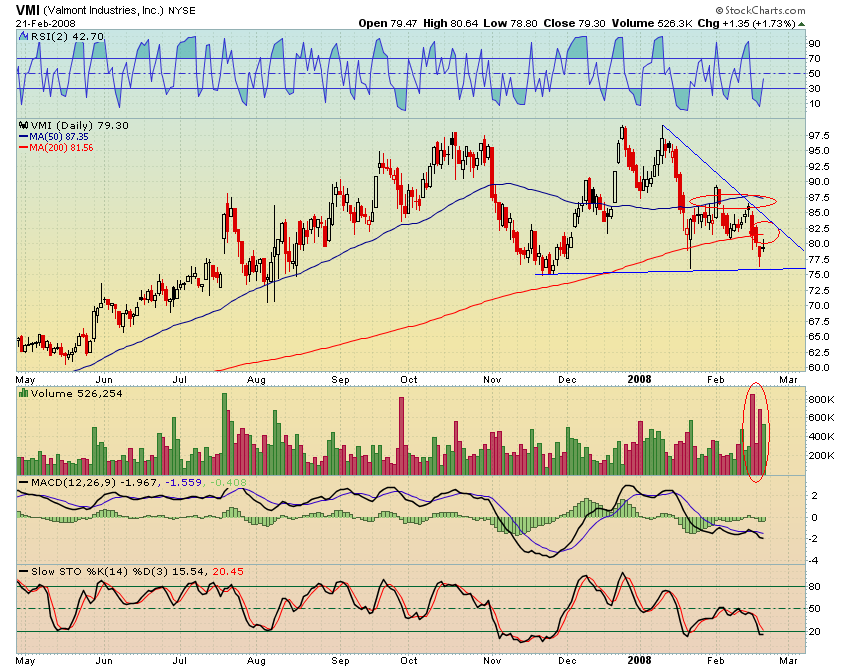The width and height of the screenshot is (850, 668).
Task: Click the blue MA(50) legend line swatch
Action: [24, 137]
